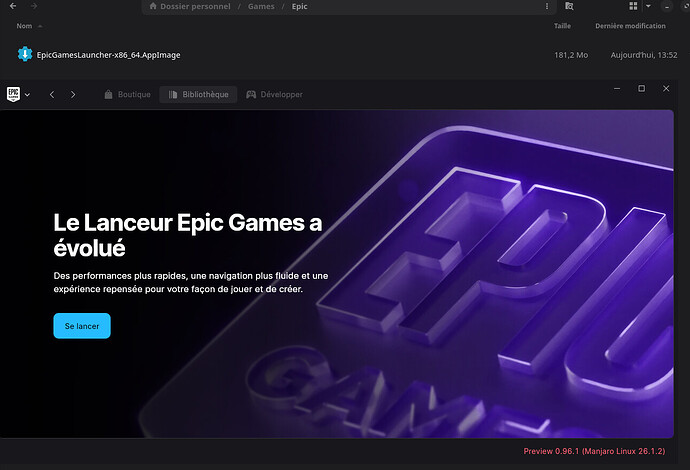Open the three-dot path bar menu
This screenshot has height=470, width=690.
[x=547, y=6]
